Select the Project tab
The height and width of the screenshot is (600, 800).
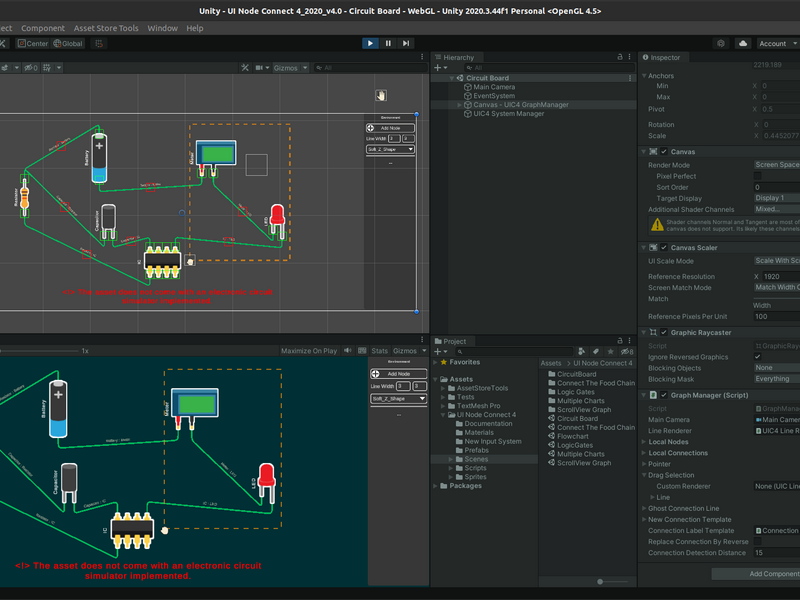pyautogui.click(x=450, y=341)
